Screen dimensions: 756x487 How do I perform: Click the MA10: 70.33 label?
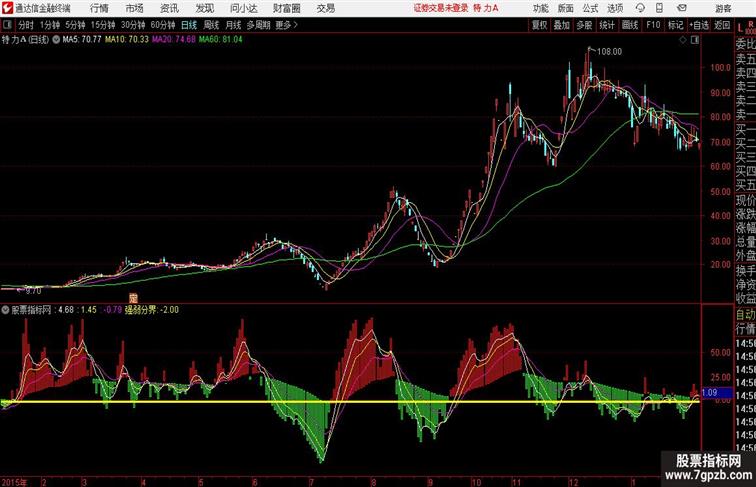pos(127,40)
